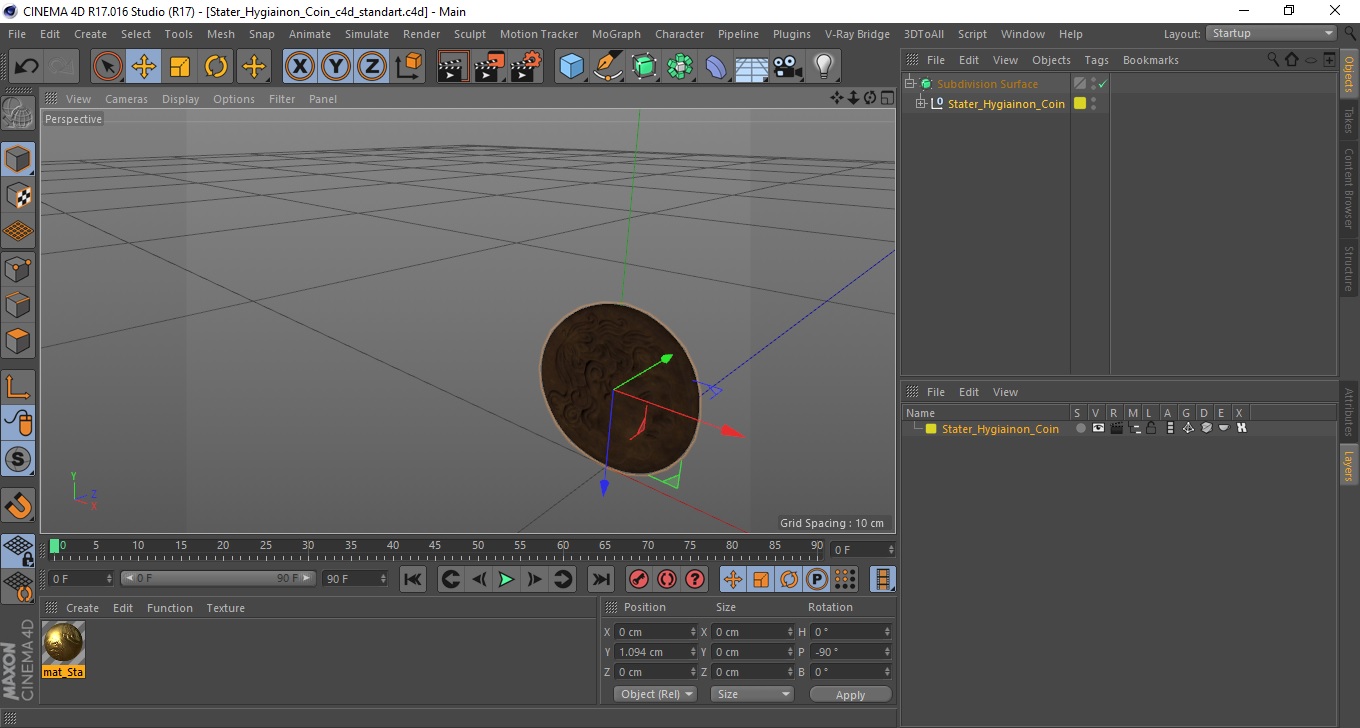The width and height of the screenshot is (1360, 728).
Task: Play the animation forward
Action: pos(506,579)
